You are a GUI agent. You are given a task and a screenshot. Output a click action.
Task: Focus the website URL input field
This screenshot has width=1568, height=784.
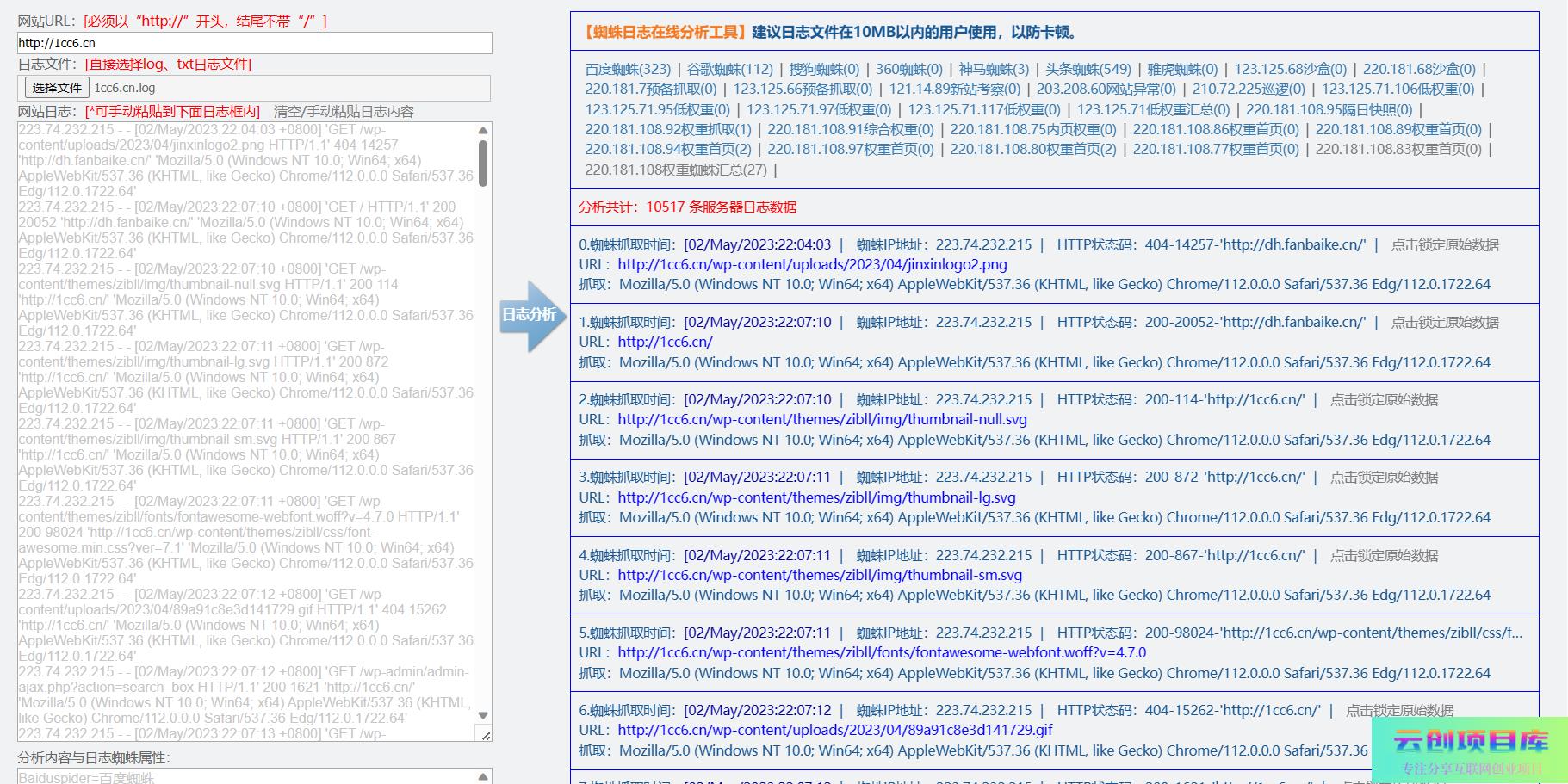[x=254, y=43]
